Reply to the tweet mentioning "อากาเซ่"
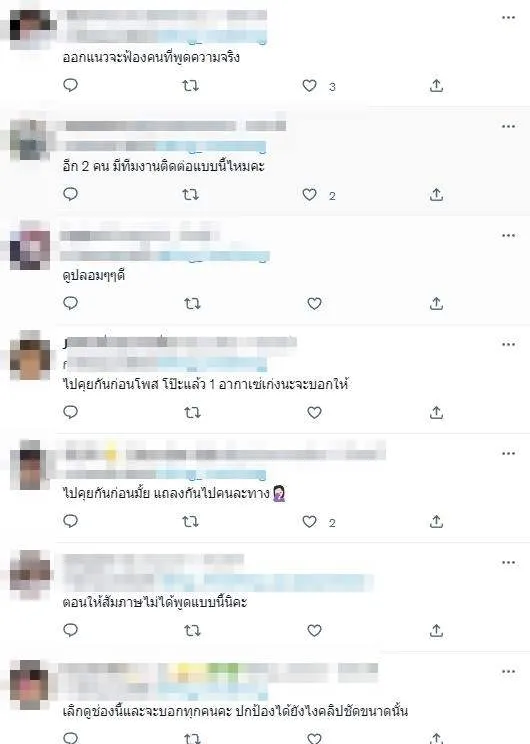The image size is (530, 744). (x=70, y=412)
